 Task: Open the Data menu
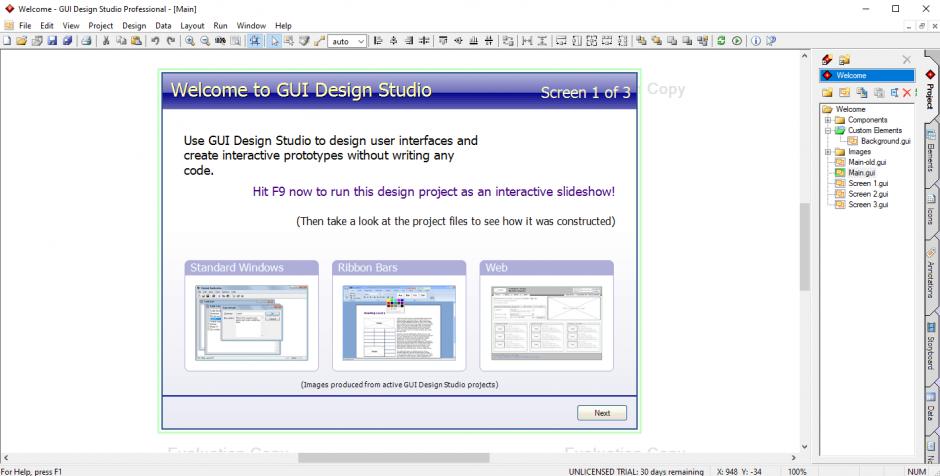point(163,26)
